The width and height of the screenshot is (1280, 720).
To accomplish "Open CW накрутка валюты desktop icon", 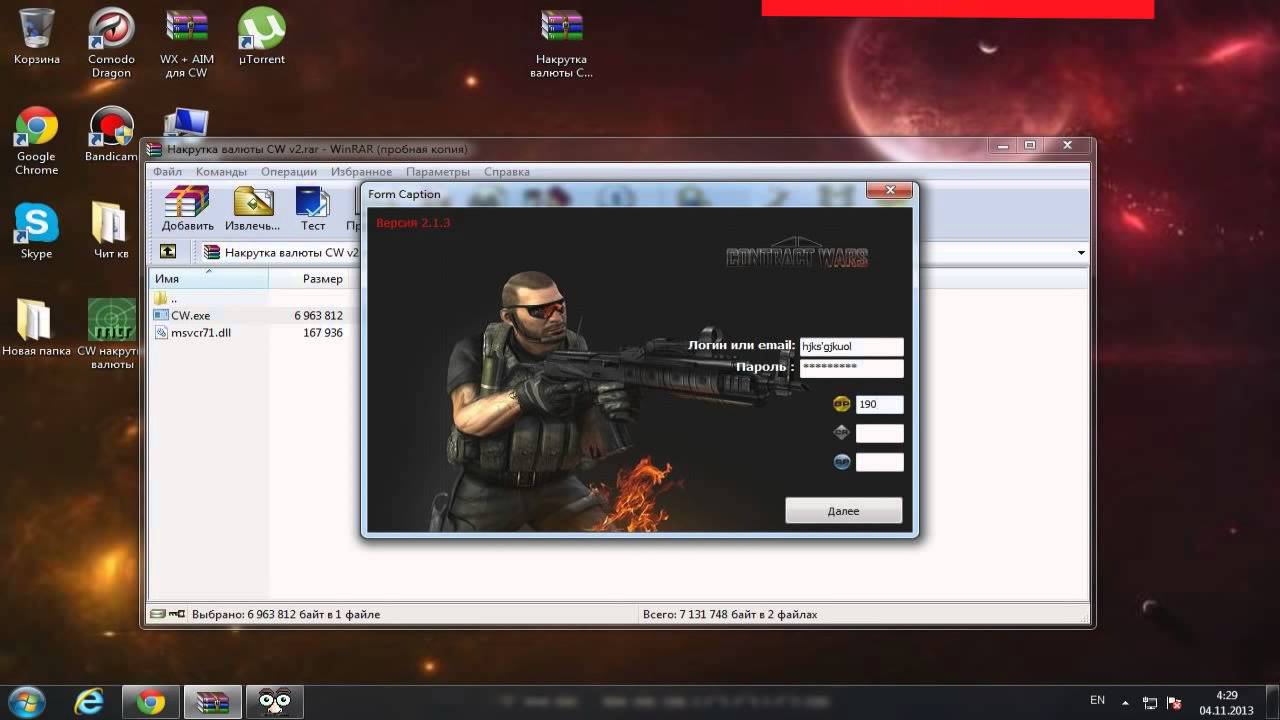I will click(111, 335).
